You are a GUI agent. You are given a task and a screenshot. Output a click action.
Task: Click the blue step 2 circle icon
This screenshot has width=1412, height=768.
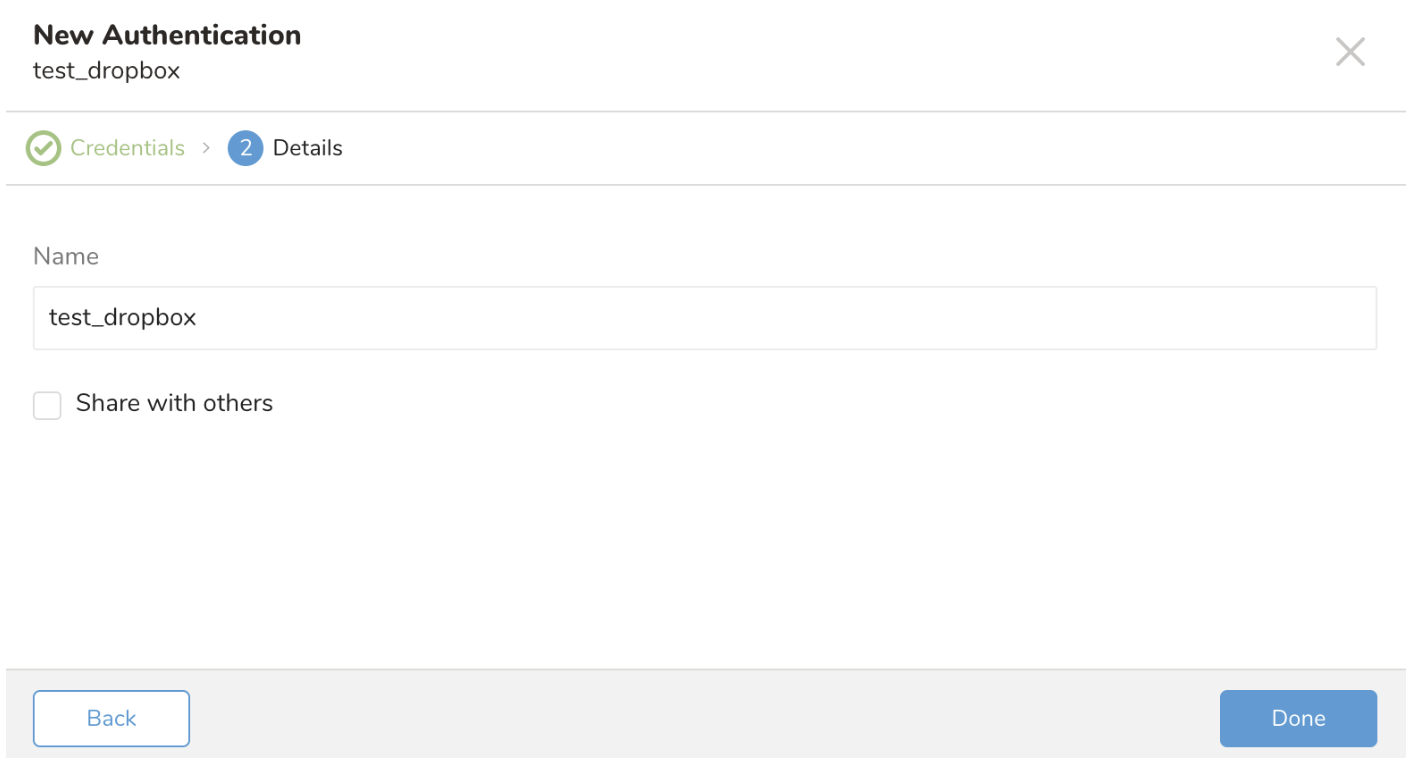coord(245,148)
